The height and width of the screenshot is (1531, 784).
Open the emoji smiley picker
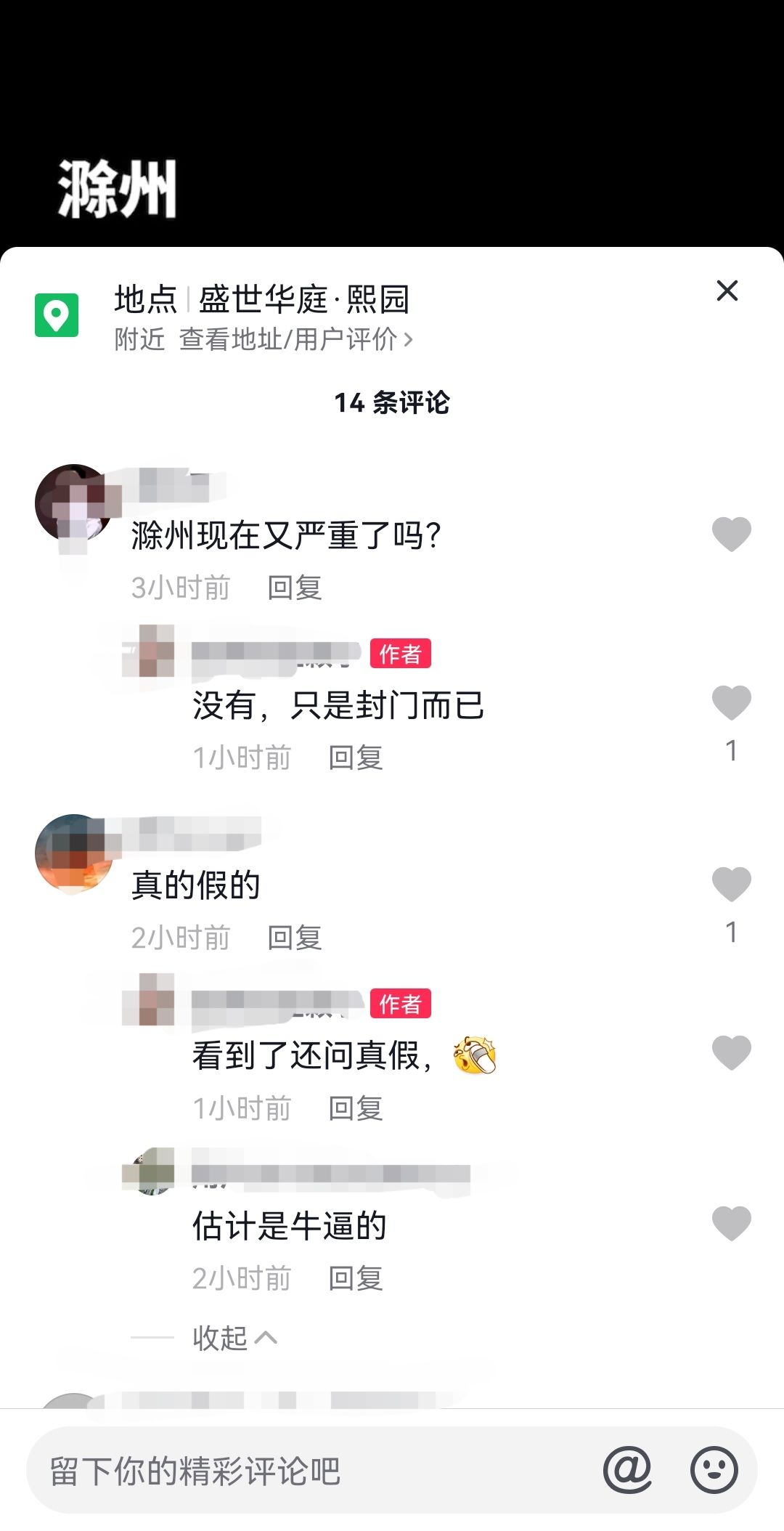pyautogui.click(x=714, y=1470)
